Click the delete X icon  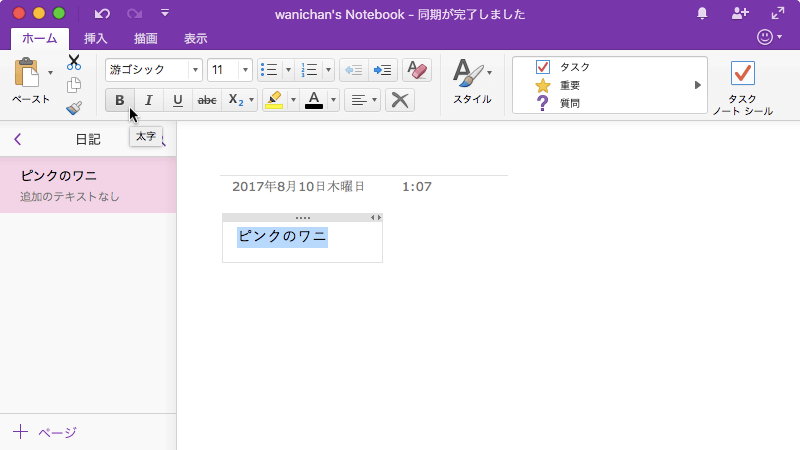coord(400,100)
